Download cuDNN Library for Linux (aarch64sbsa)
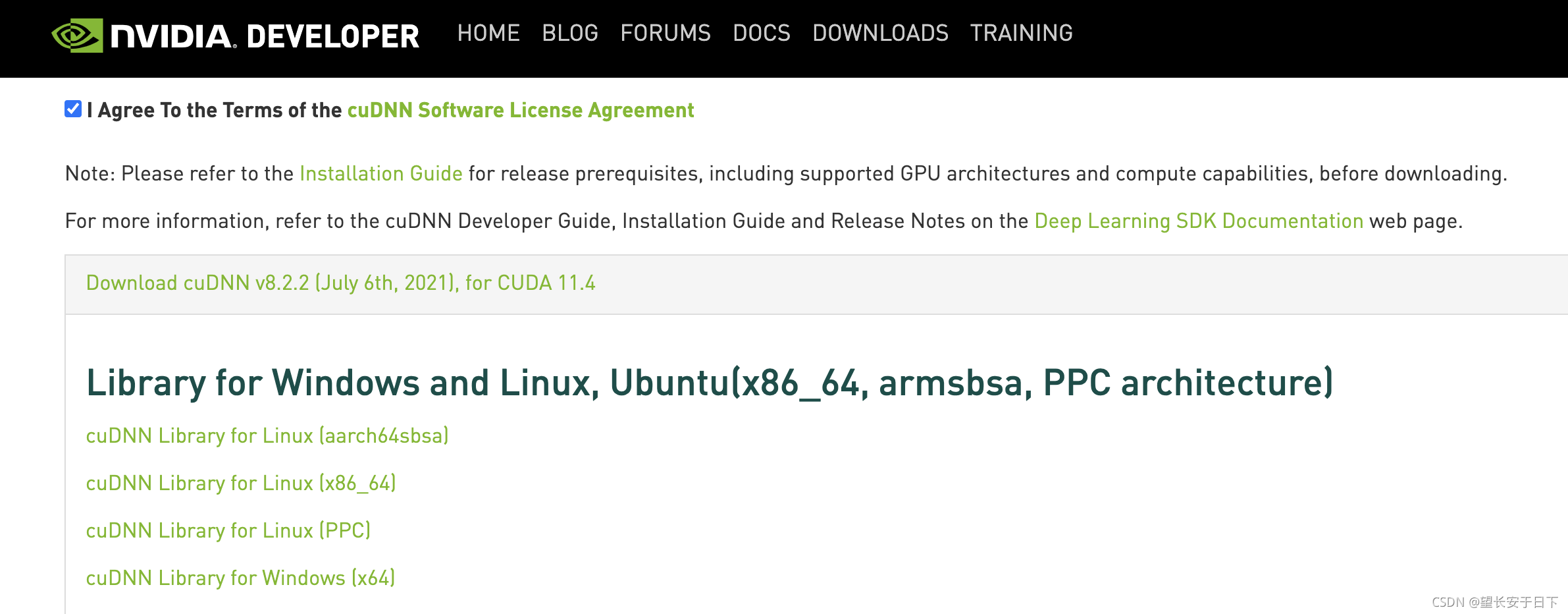Image resolution: width=1568 pixels, height=614 pixels. coord(267,435)
